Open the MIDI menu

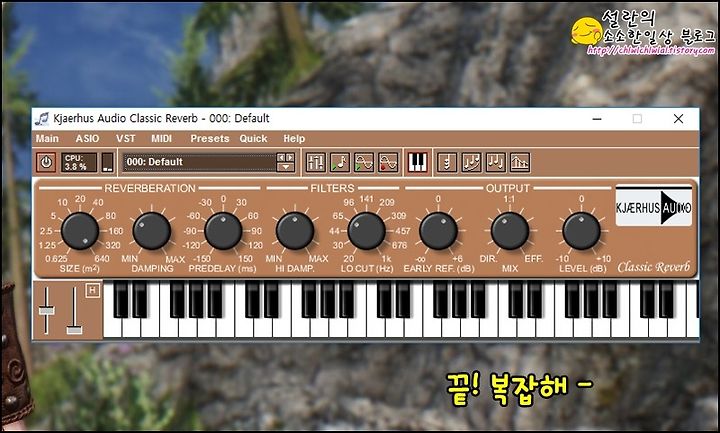(x=162, y=138)
